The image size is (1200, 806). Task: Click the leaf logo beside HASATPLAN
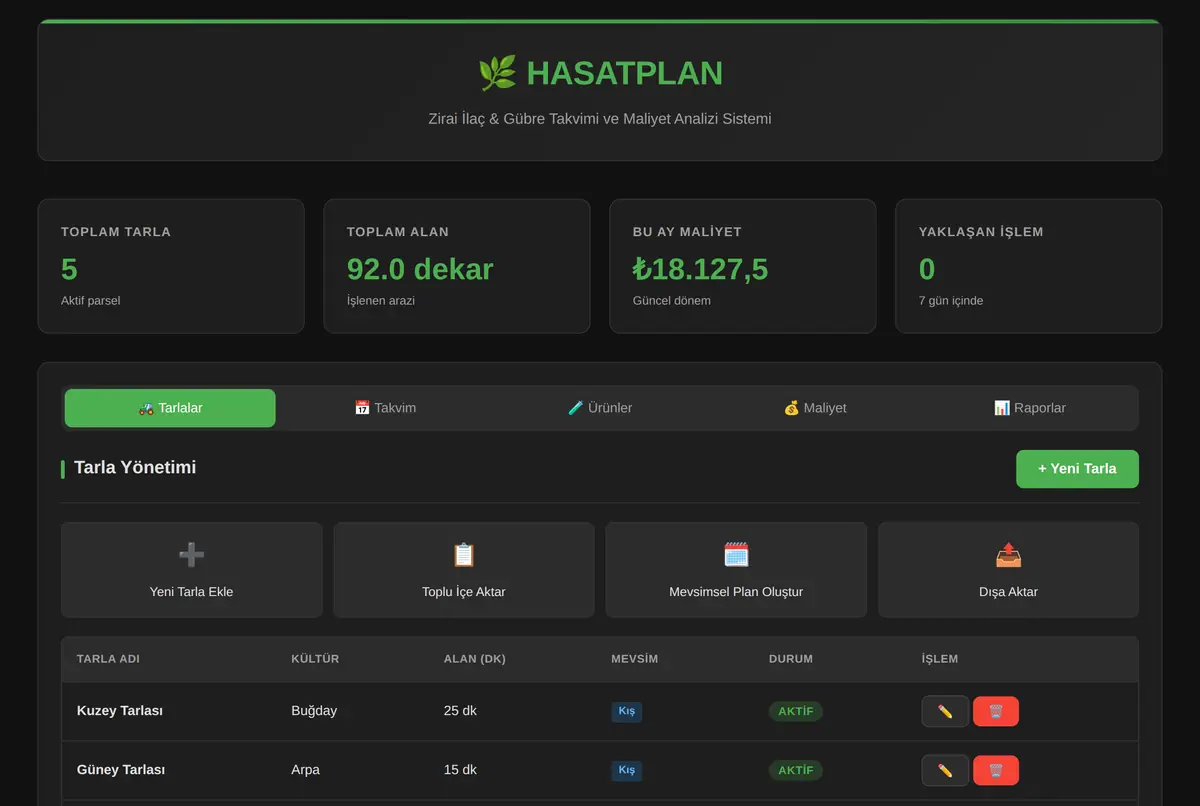(497, 73)
